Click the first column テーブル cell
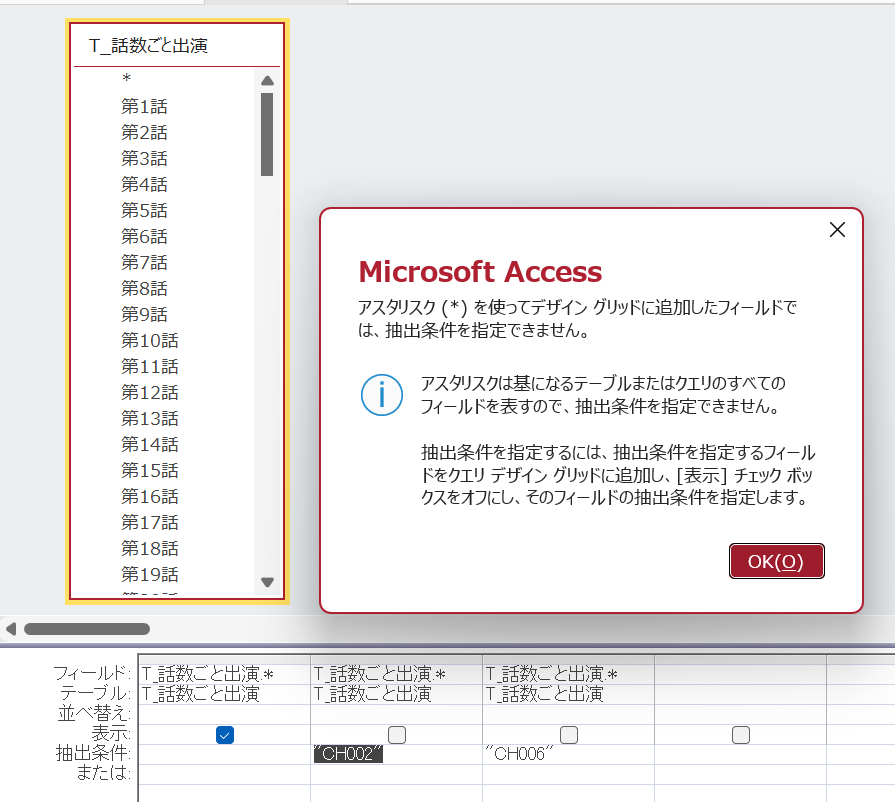 tap(224, 694)
